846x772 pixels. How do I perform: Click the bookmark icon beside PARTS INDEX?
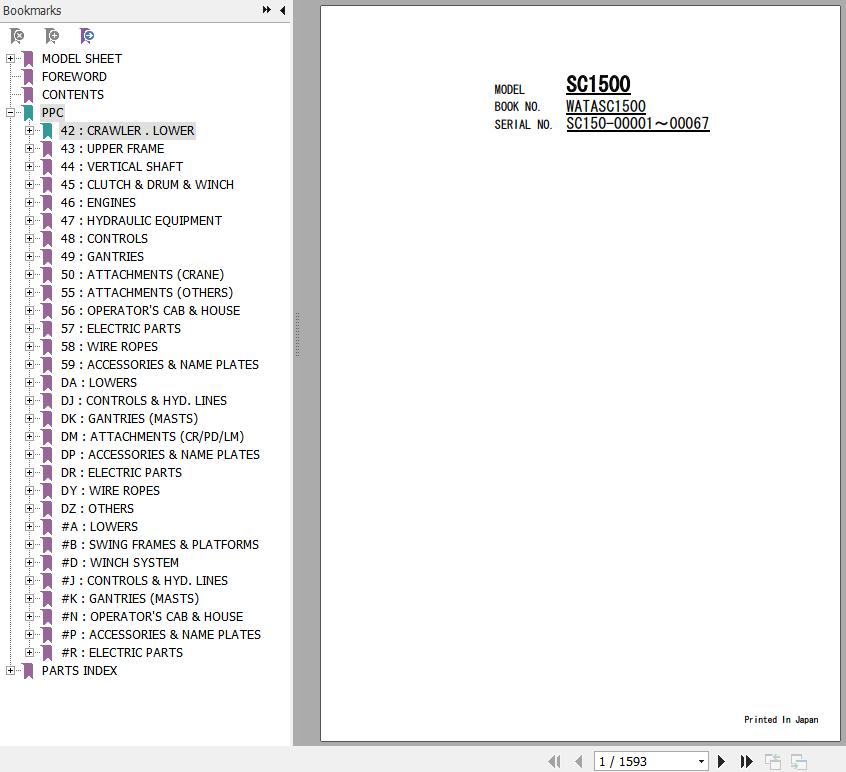coord(29,670)
